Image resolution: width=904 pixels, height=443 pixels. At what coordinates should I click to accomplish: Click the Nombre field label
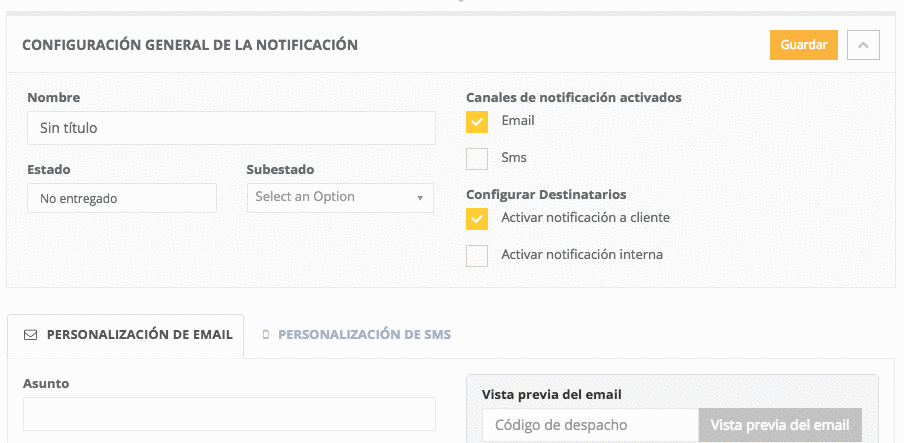[x=54, y=97]
